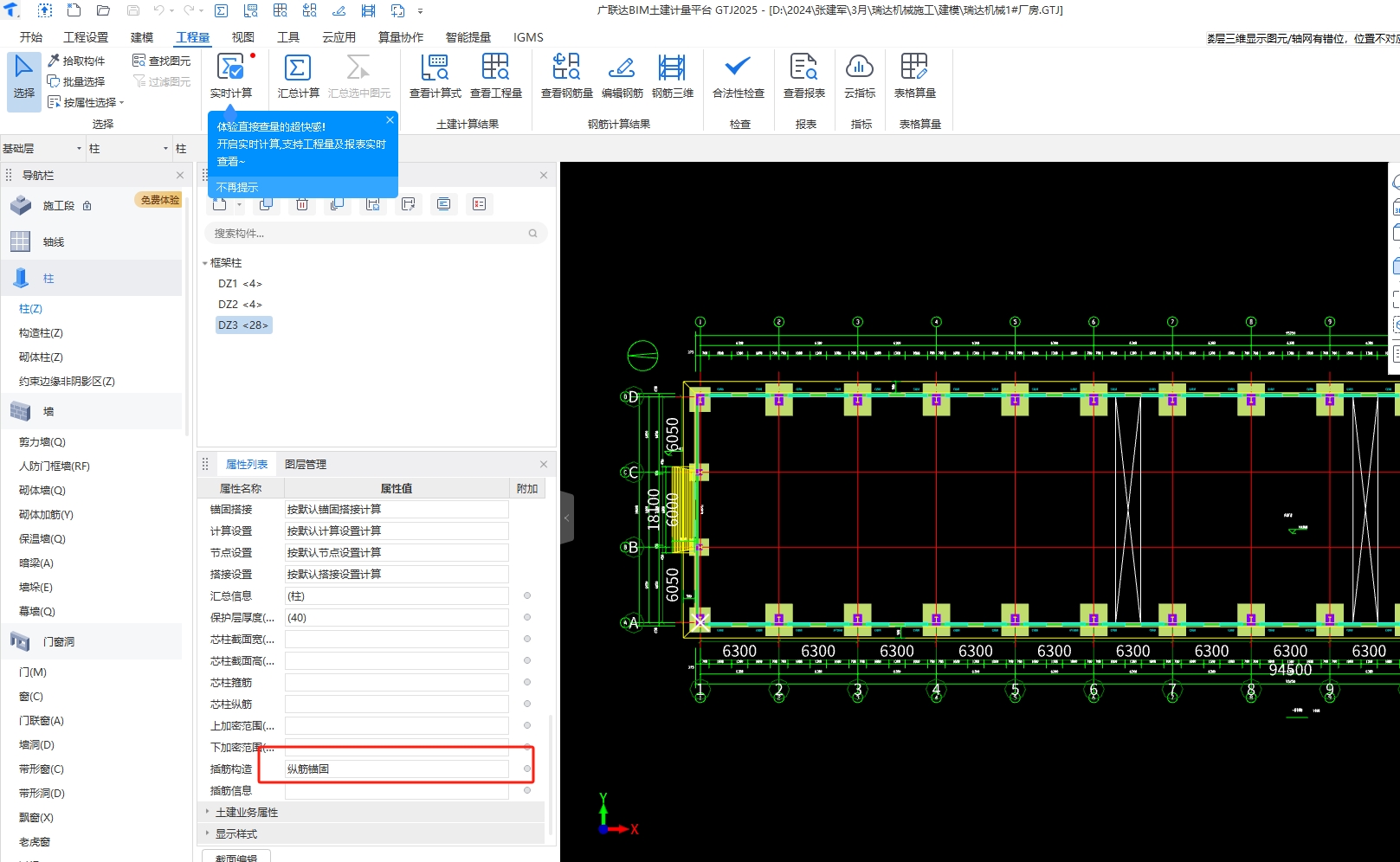Viewport: 1400px width, 862px height.
Task: Select 构造柱(Z) in navigation list
Action: pos(41,332)
